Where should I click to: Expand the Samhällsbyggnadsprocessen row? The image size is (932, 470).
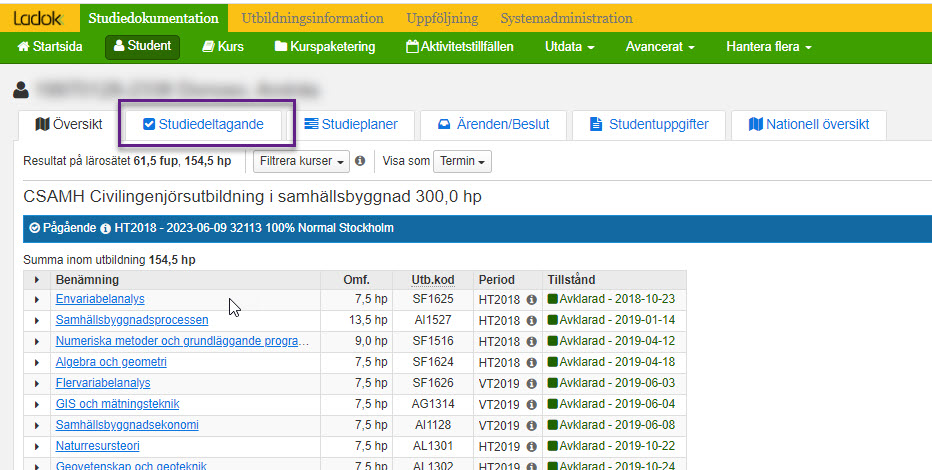[x=37, y=321]
